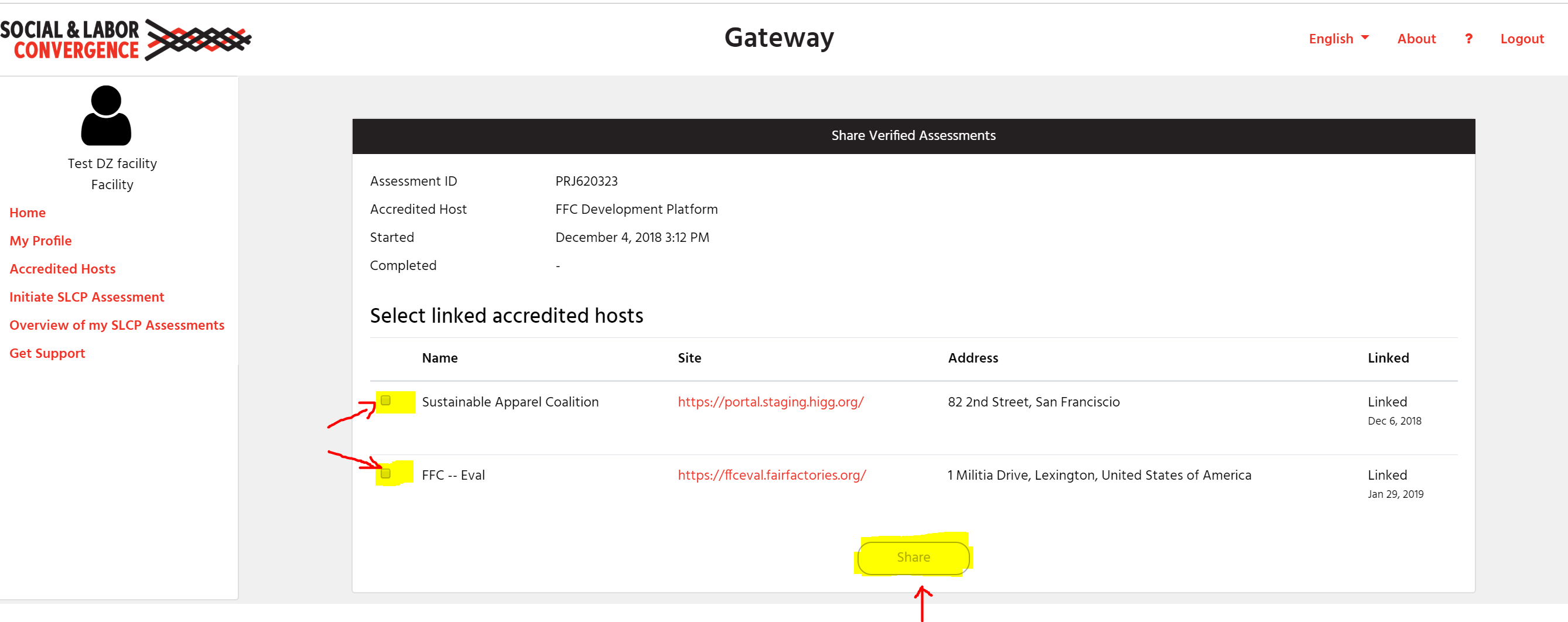Click the Linked column header

1388,358
